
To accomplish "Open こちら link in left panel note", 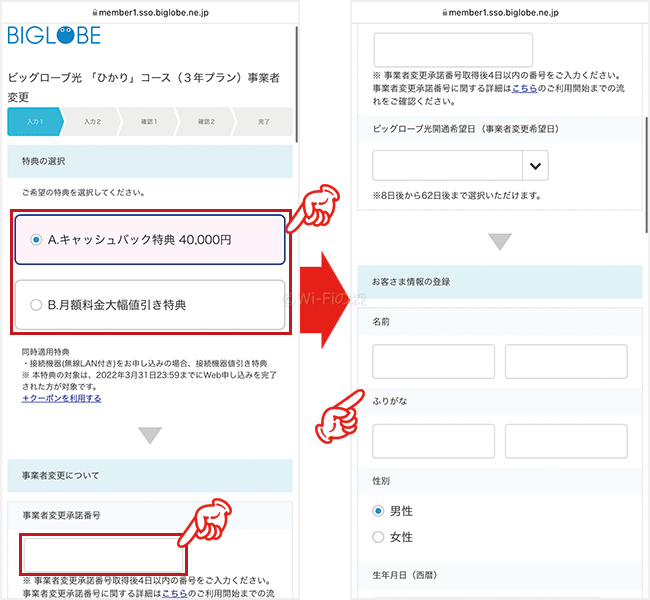I will (175, 593).
